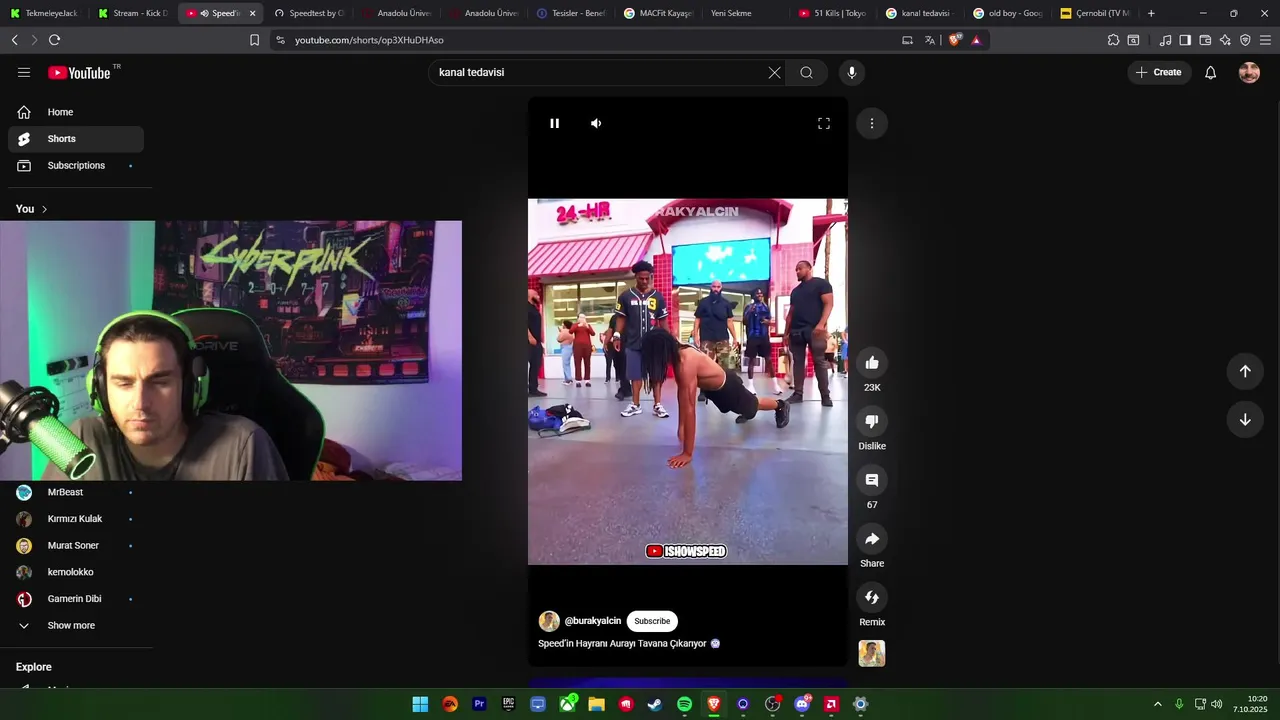Go to previous Short with up arrow
1280x720 pixels.
tap(1245, 371)
